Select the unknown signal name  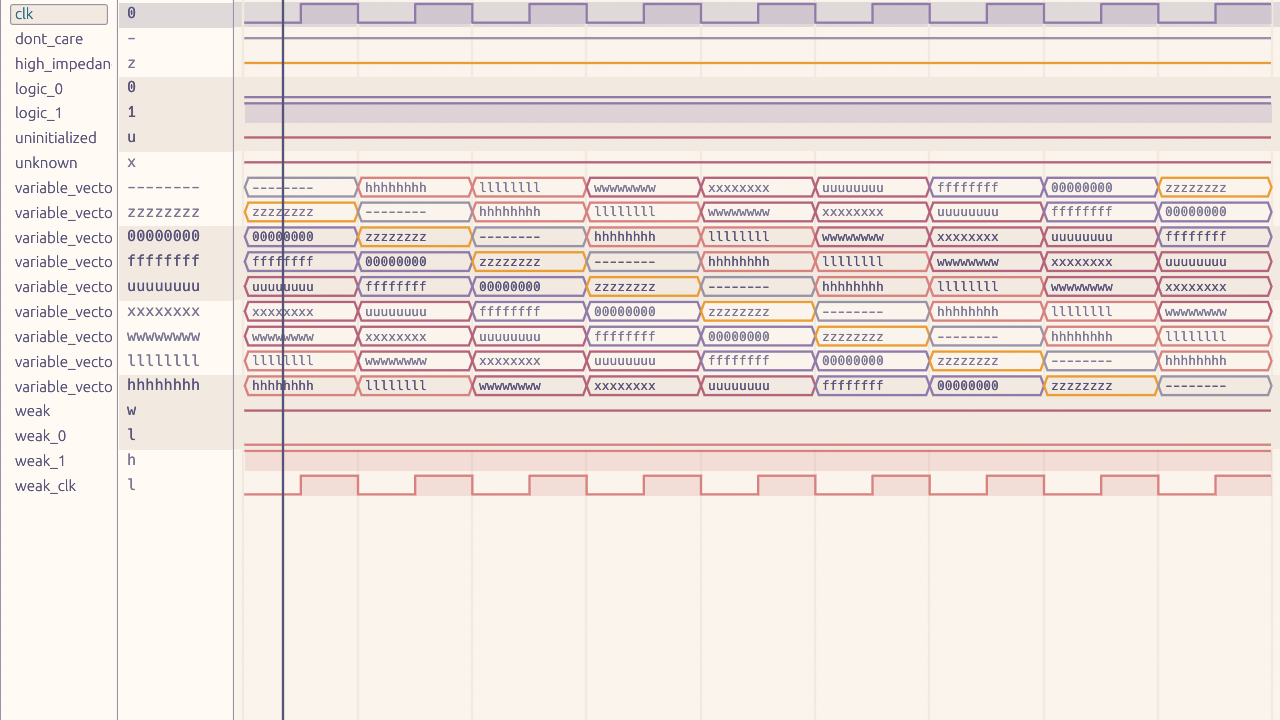[46, 163]
